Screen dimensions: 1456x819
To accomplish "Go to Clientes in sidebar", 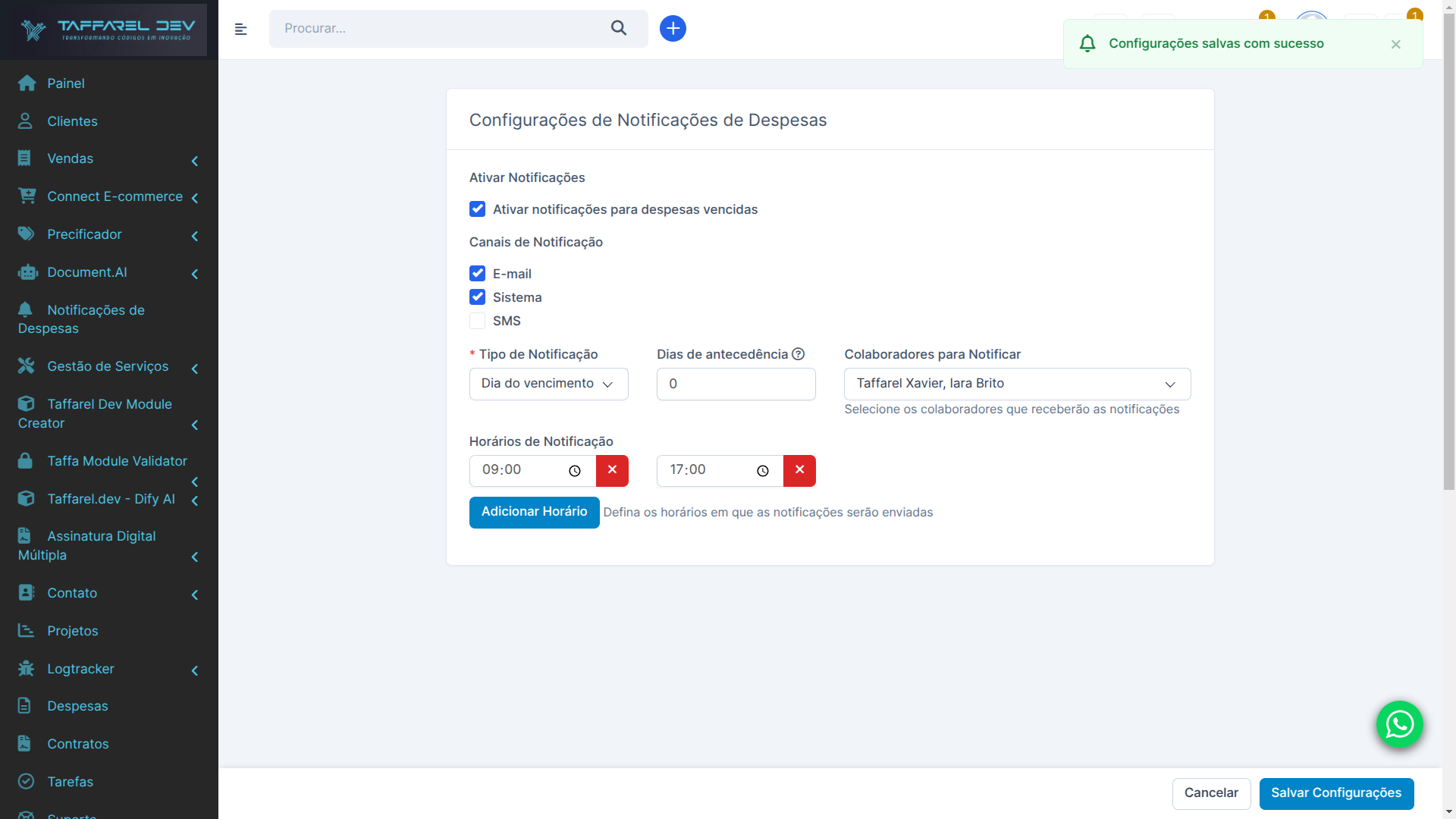I will pos(72,121).
